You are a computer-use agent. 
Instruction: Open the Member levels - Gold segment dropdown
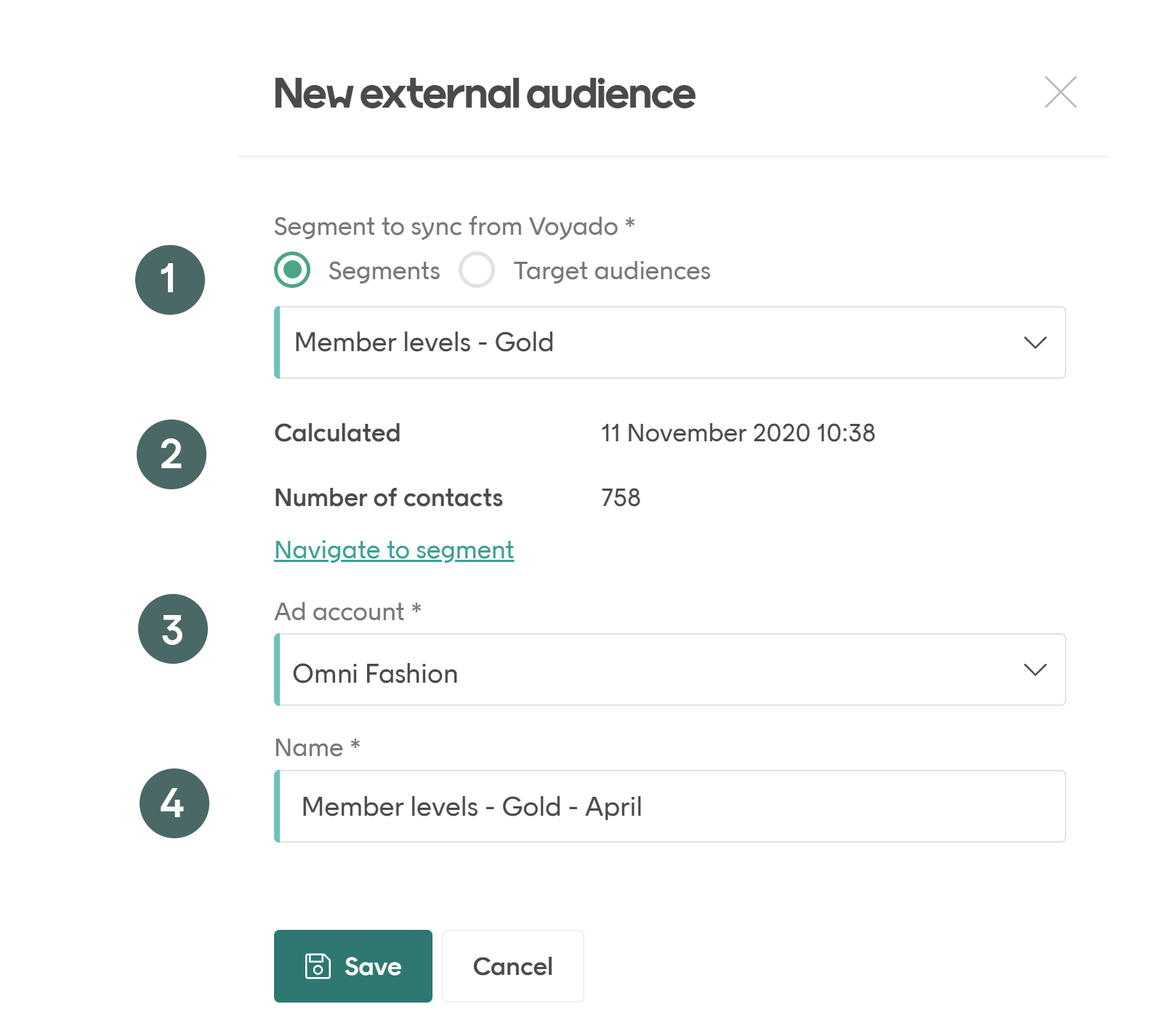[669, 342]
